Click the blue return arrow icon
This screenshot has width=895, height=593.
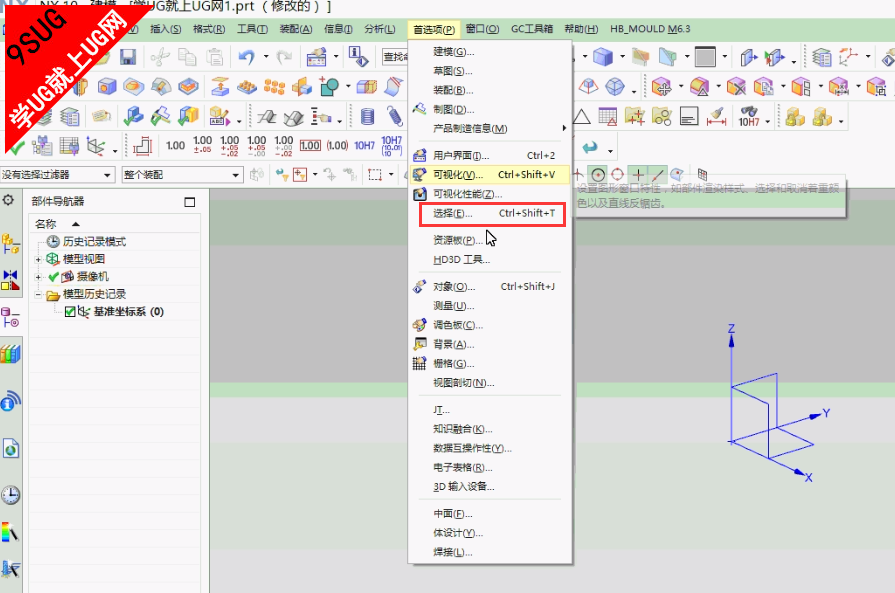(590, 147)
